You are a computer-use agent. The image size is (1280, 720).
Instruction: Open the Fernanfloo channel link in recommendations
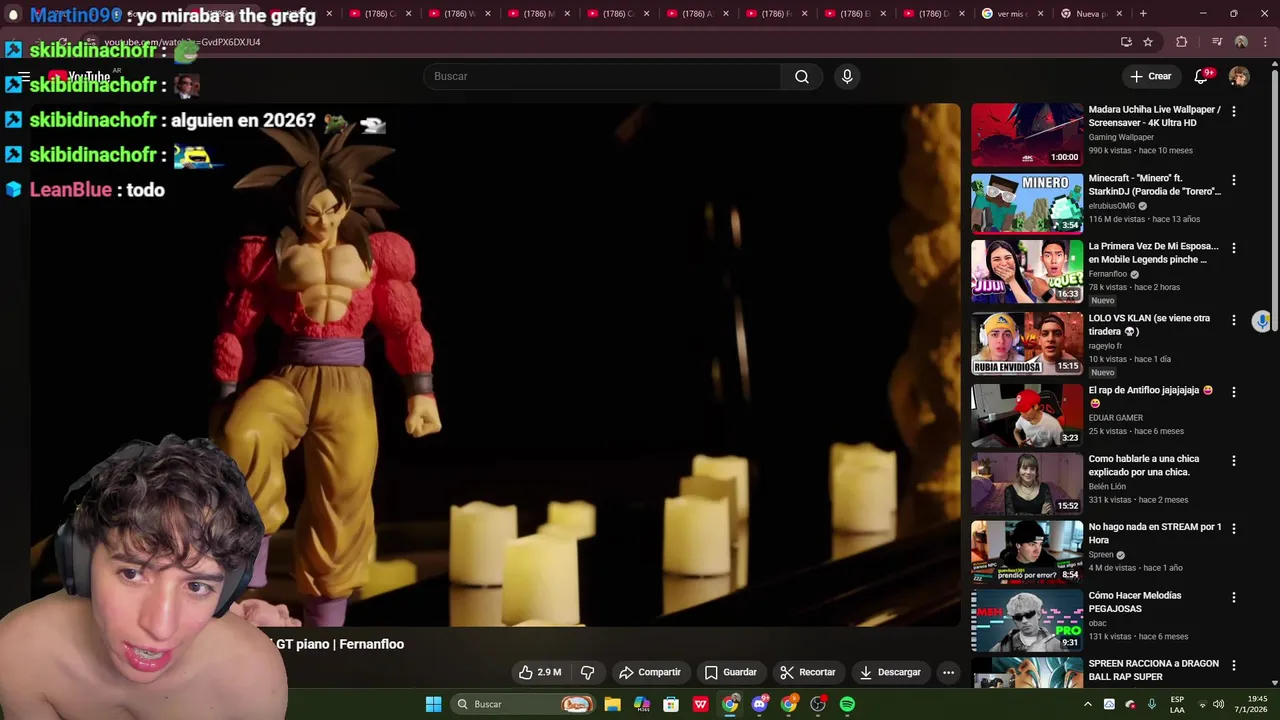[1107, 274]
